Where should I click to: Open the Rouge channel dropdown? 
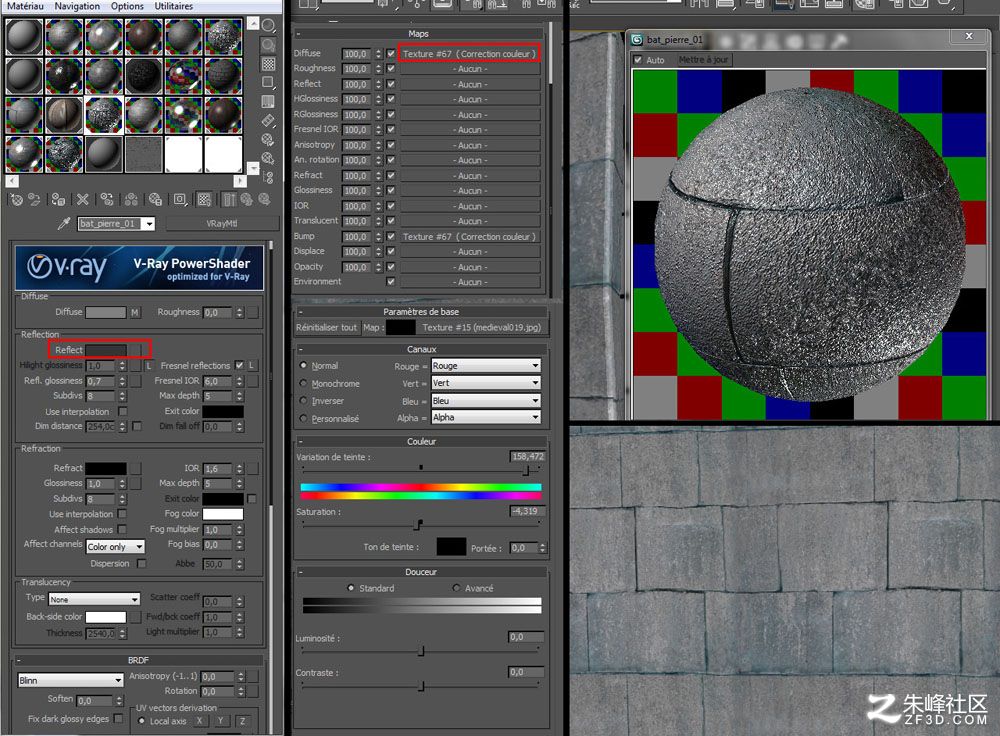click(486, 365)
